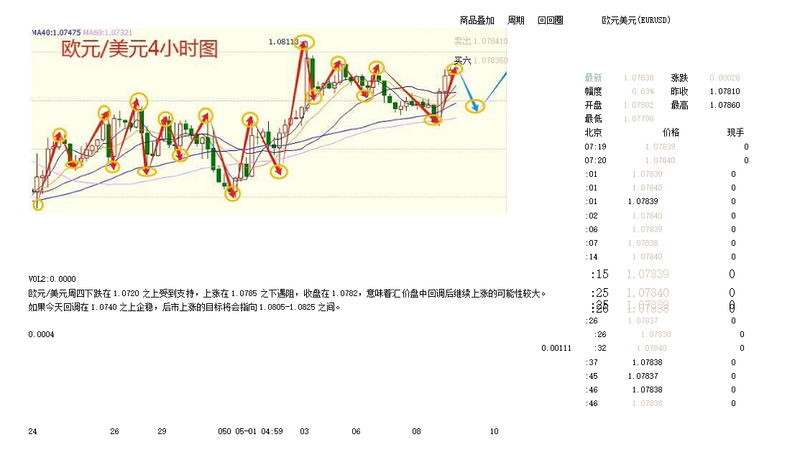This screenshot has height=470, width=800.
Task: Select the :07 tick row
Action: [660, 243]
